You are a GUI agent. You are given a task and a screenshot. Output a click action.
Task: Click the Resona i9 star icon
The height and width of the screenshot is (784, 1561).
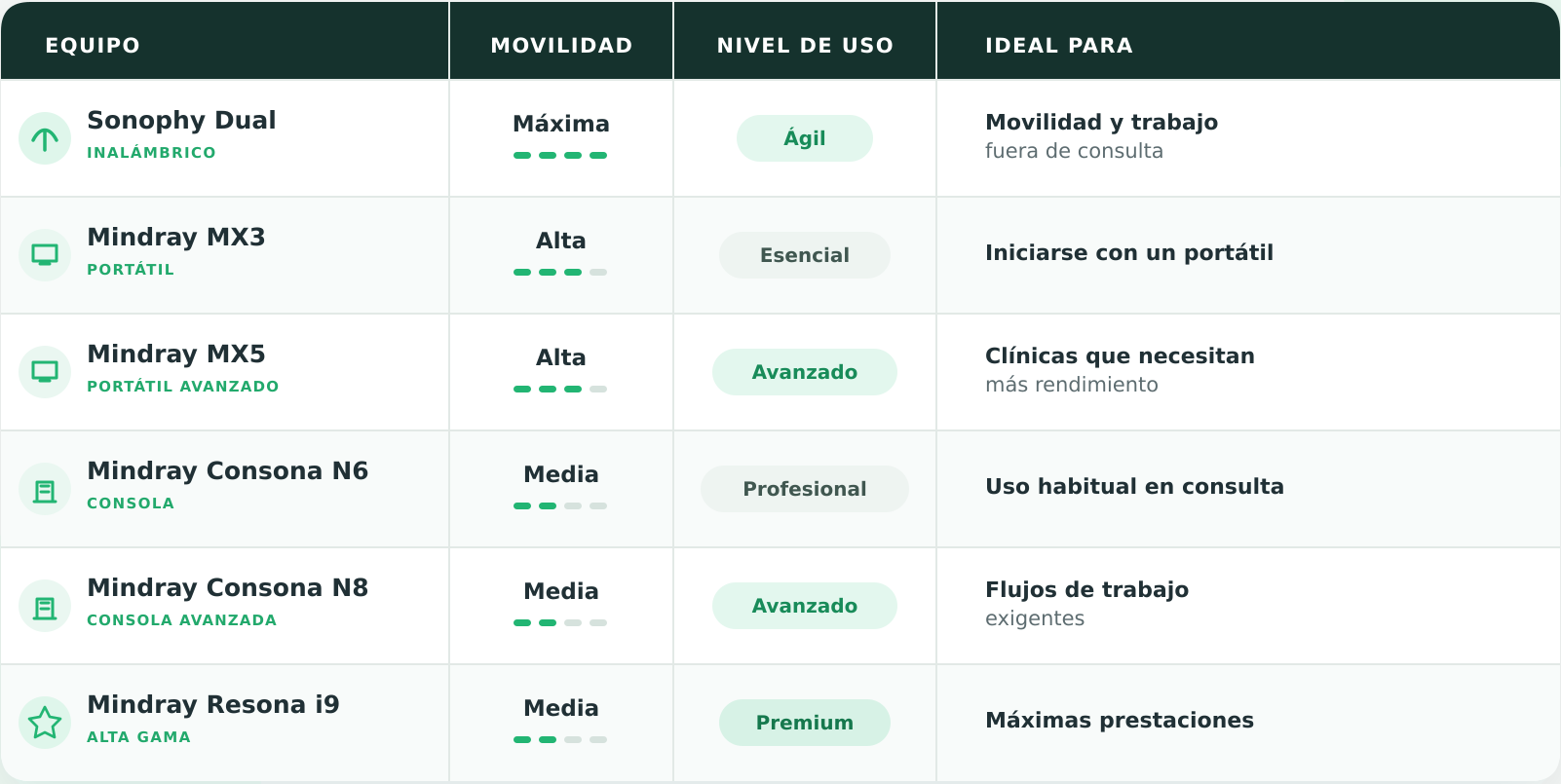pyautogui.click(x=45, y=723)
